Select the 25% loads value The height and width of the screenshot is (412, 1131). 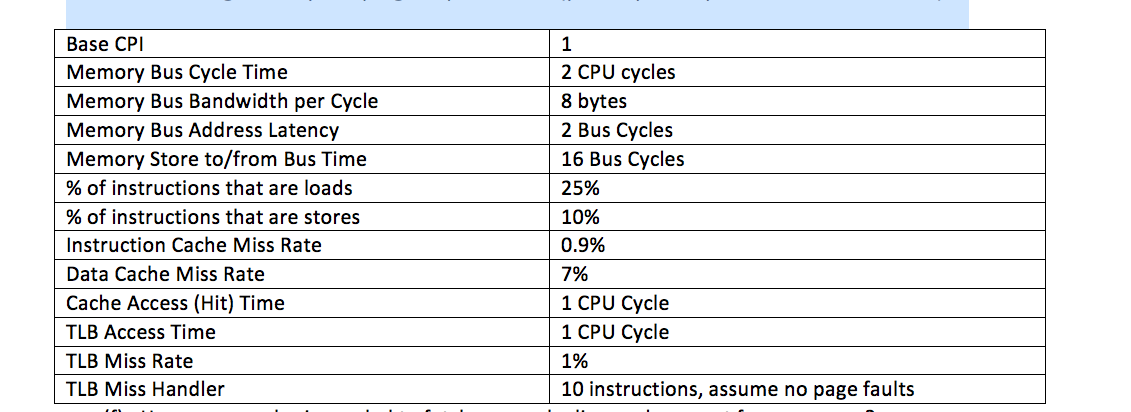click(580, 188)
